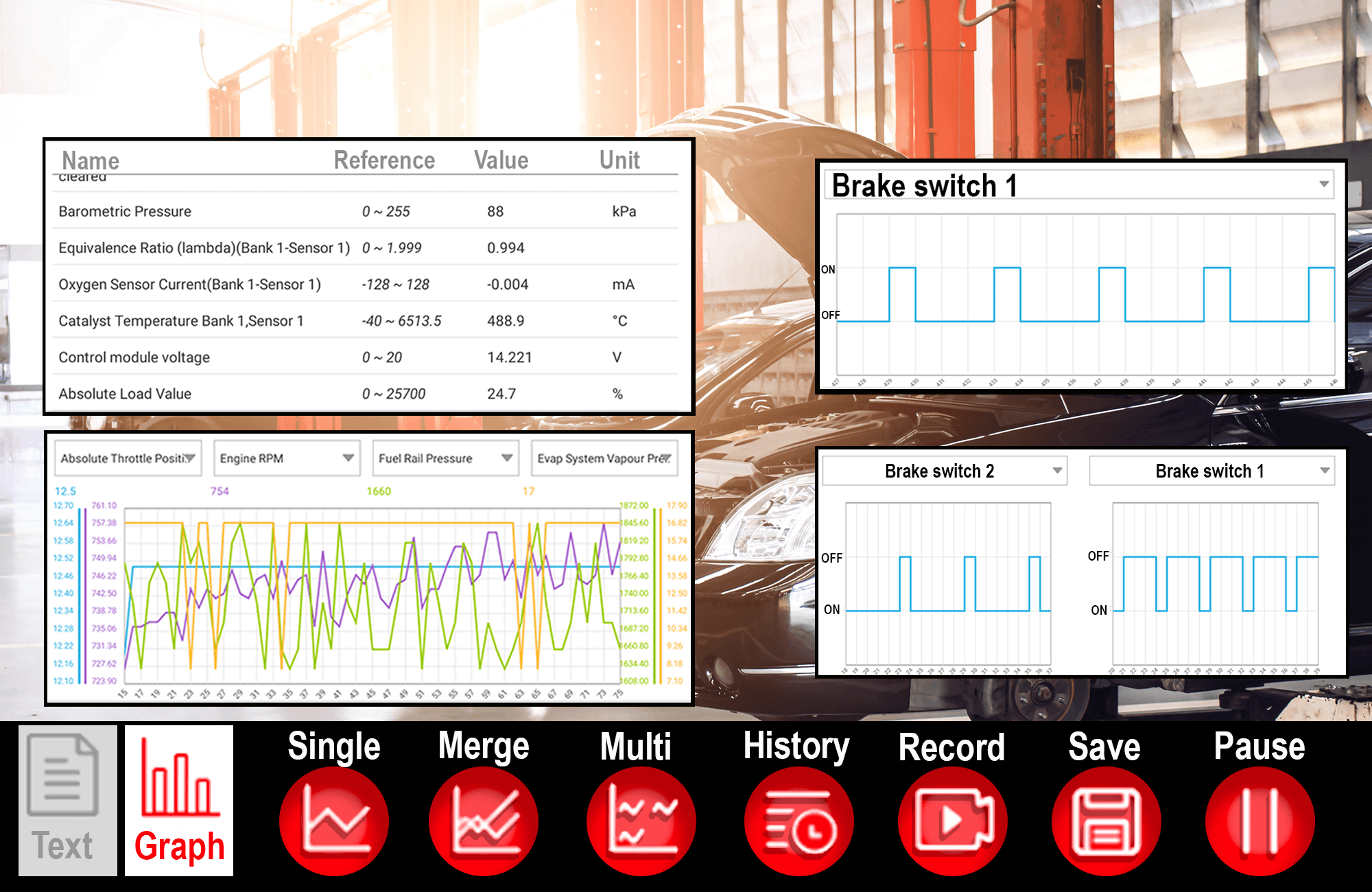Open the Single graph mode
Image resolution: width=1372 pixels, height=892 pixels.
334,821
